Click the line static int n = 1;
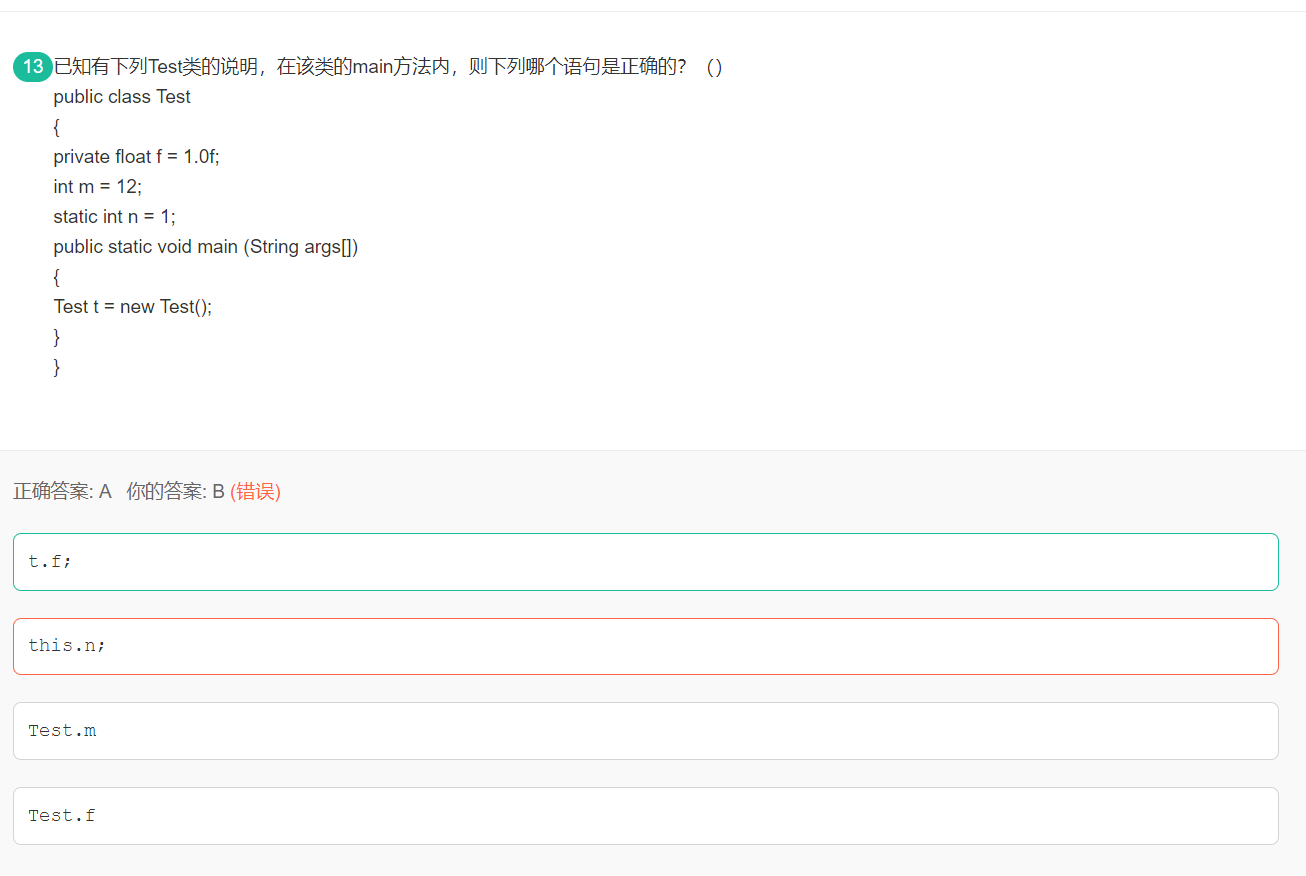This screenshot has height=876, width=1306. 114,217
